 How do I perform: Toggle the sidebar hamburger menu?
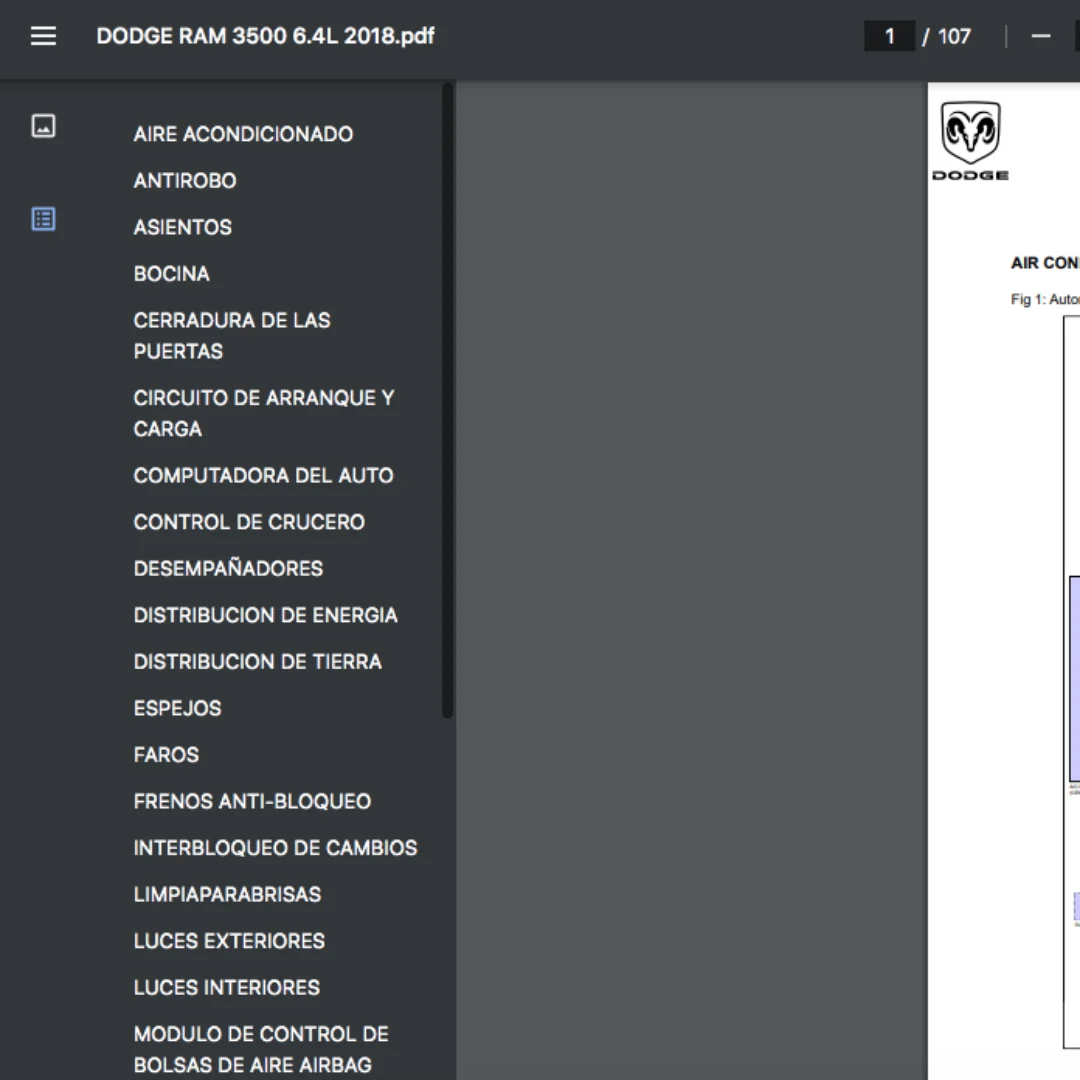(43, 36)
